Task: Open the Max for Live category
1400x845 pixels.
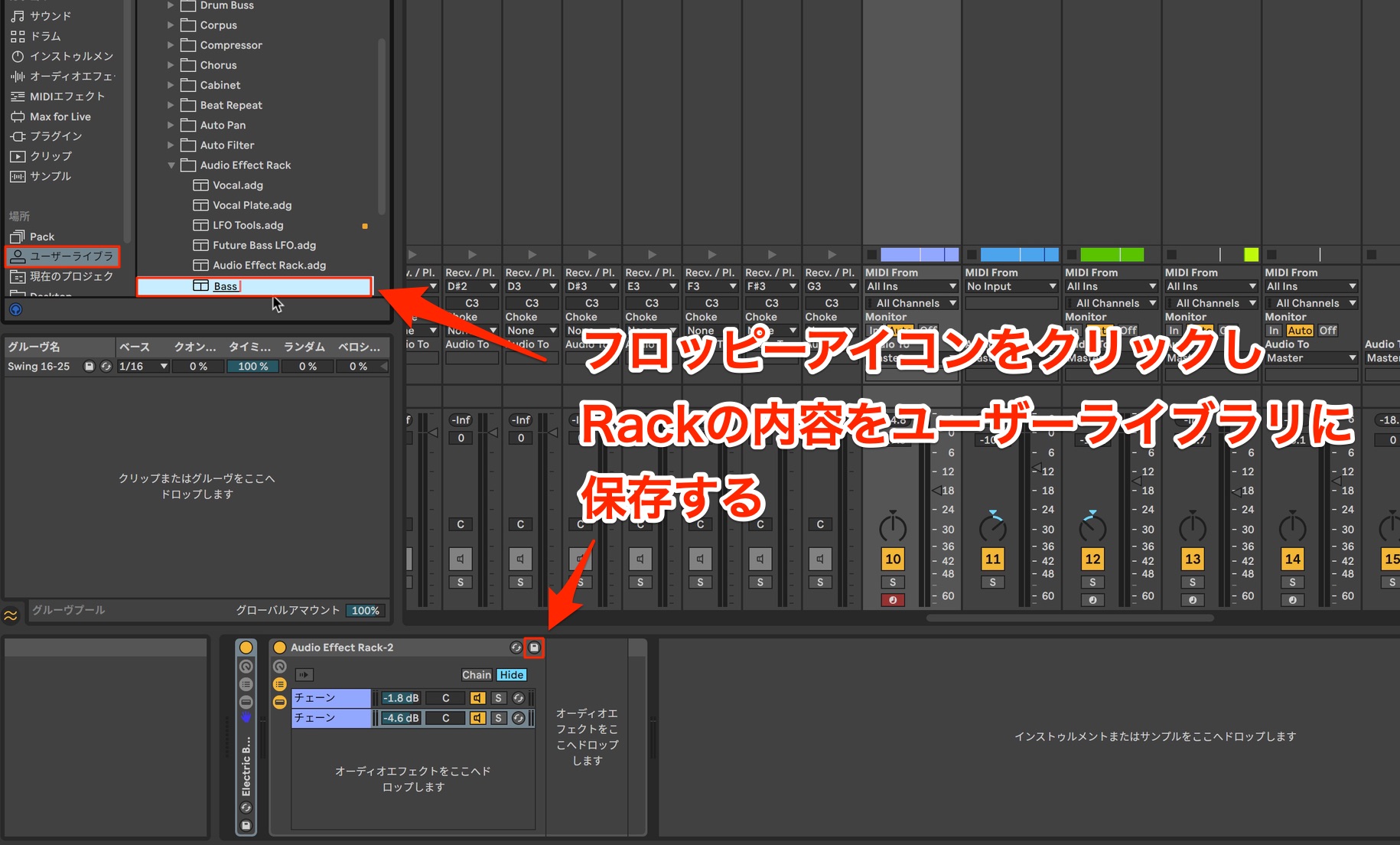Action: pyautogui.click(x=50, y=116)
